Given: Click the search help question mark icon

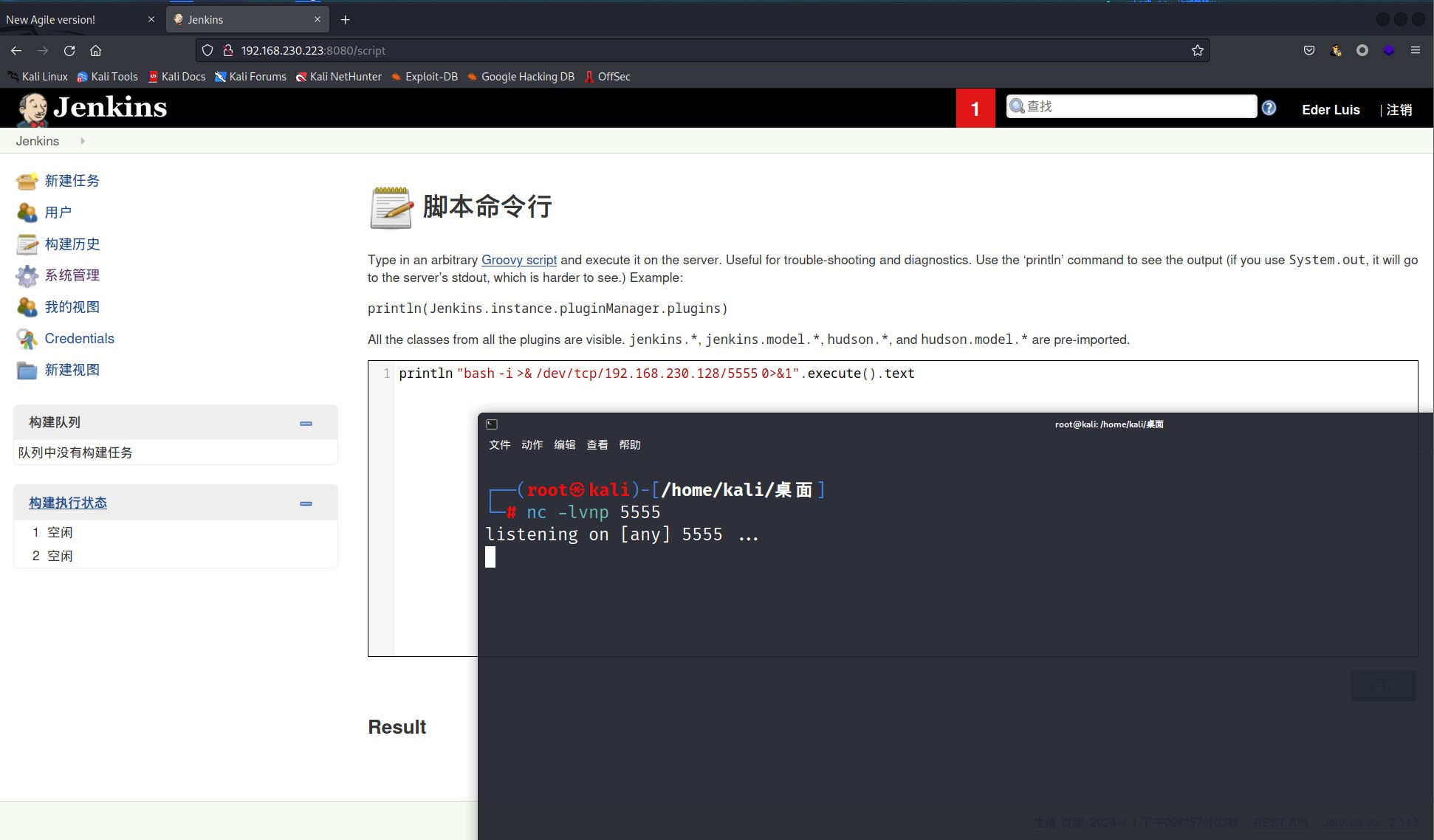Looking at the screenshot, I should (1269, 108).
